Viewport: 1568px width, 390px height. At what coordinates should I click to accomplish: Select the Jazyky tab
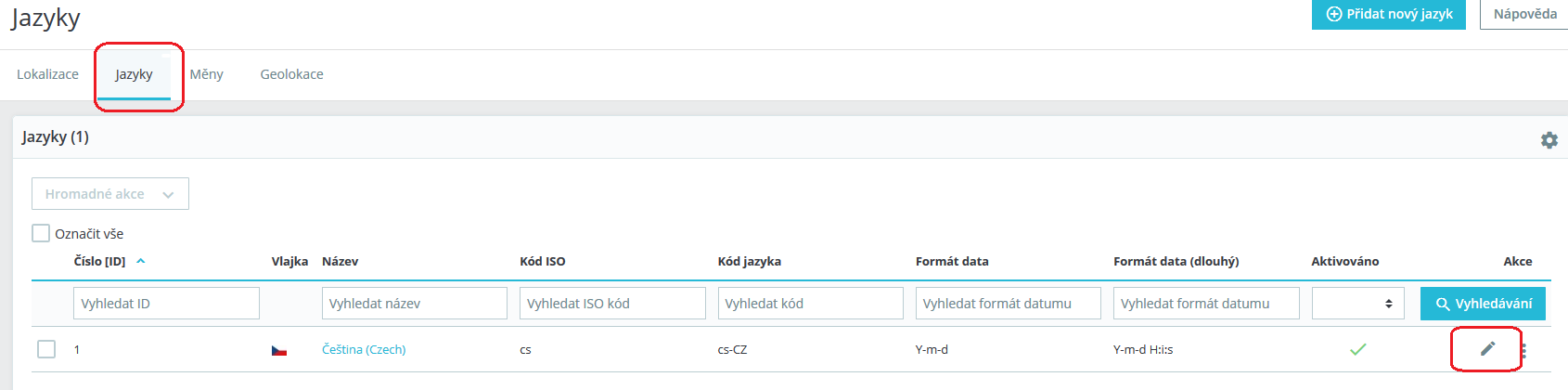coord(134,74)
